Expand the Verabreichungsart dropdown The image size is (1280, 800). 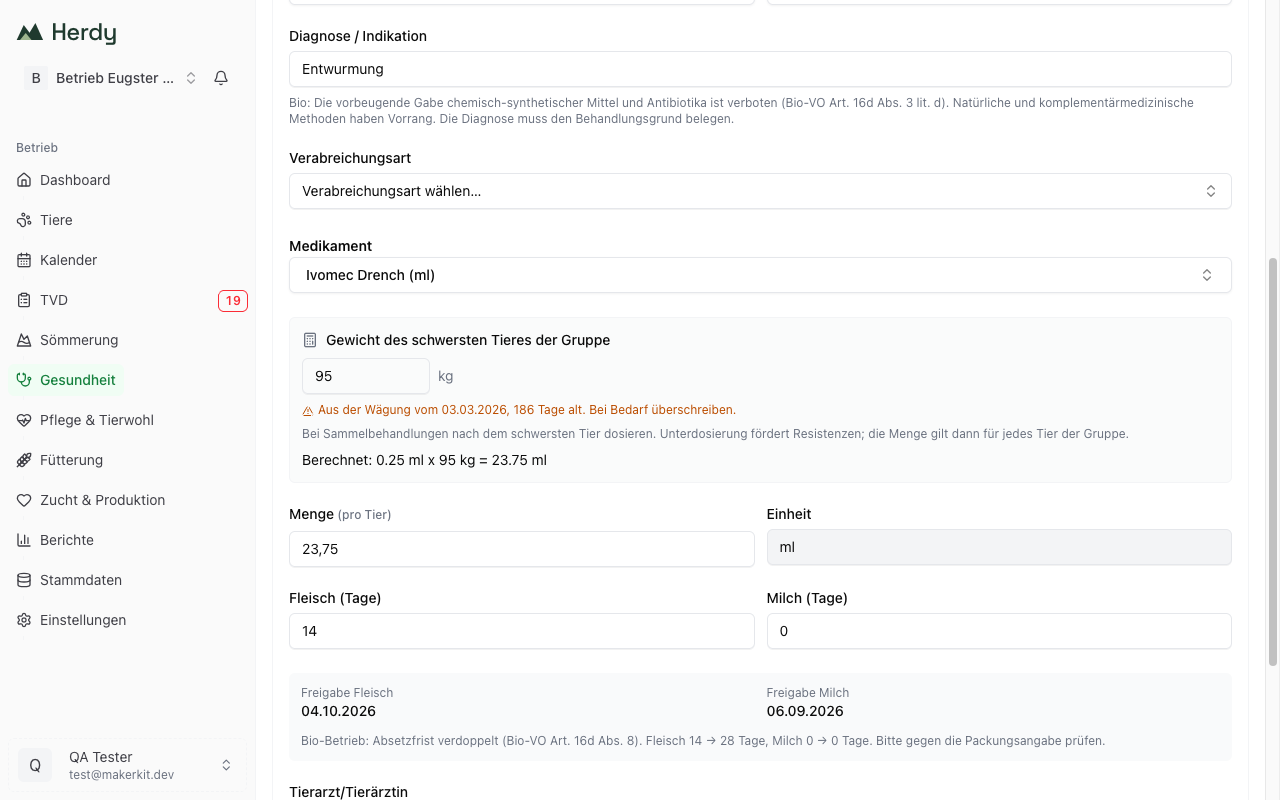(x=760, y=191)
